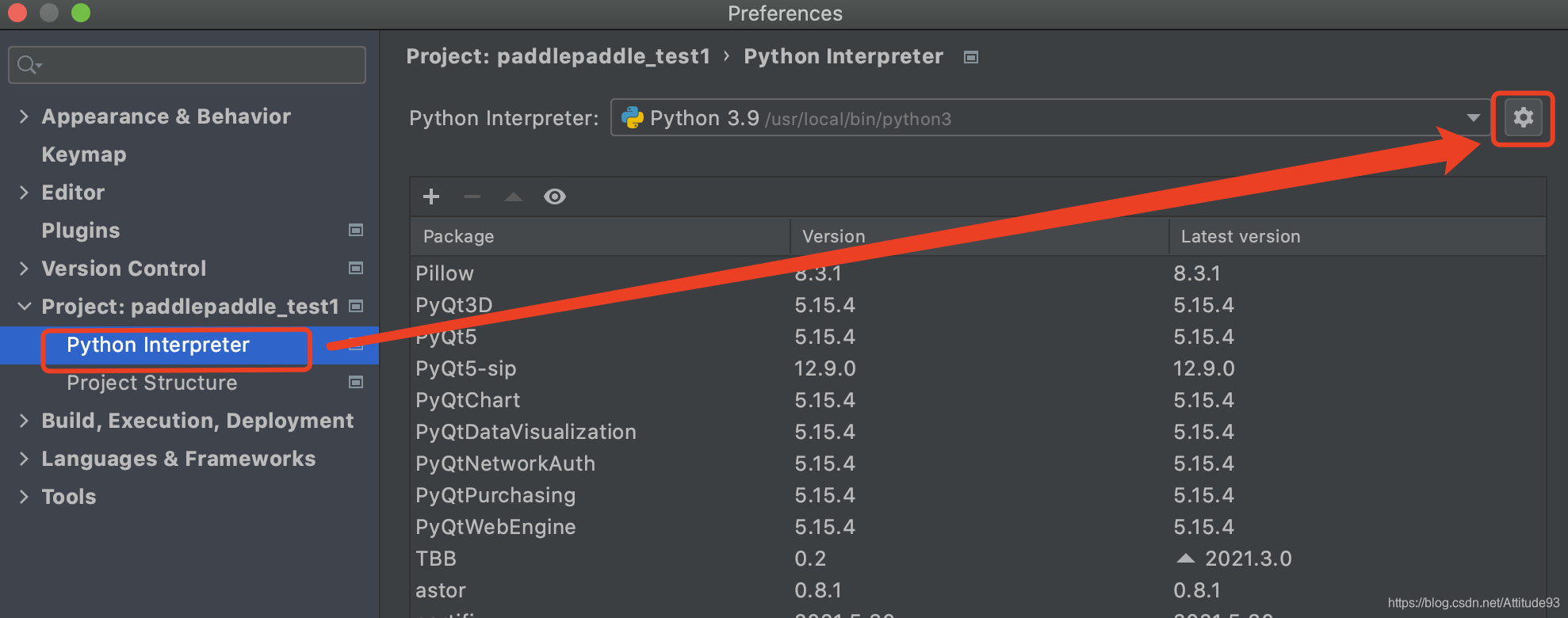Screen dimensions: 1568x618
Task: Toggle the show early releases eye icon
Action: (x=555, y=196)
